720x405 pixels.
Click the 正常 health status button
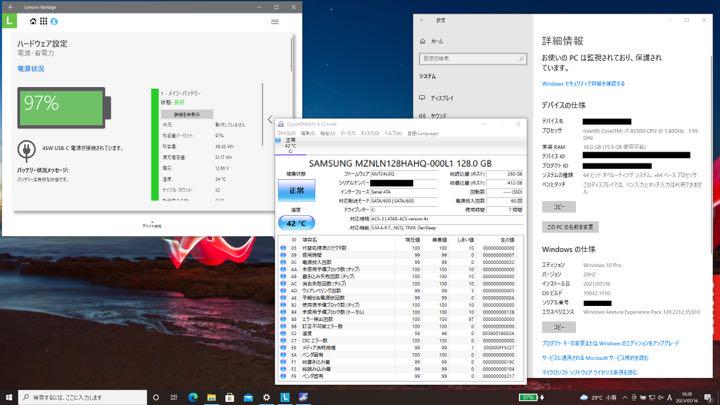click(x=297, y=191)
